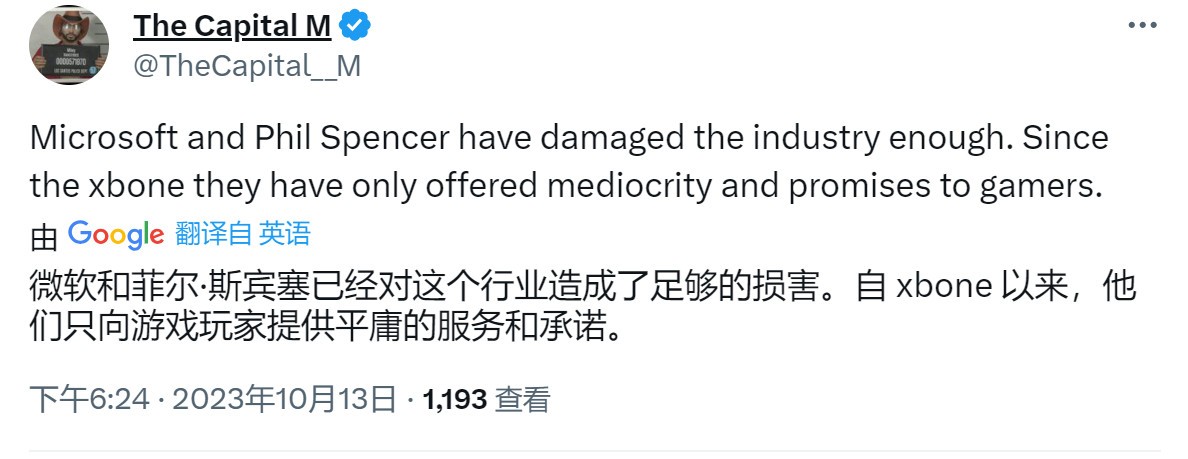Open the tweet's three-dot more options menu
Screen dimensions: 1188x459
click(x=1142, y=25)
